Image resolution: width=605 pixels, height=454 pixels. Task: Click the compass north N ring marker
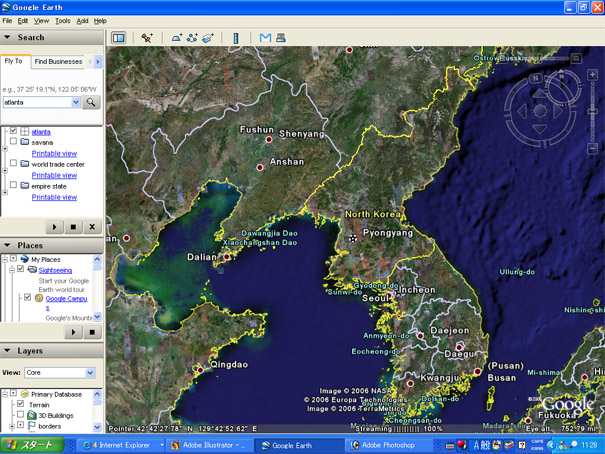click(x=535, y=78)
